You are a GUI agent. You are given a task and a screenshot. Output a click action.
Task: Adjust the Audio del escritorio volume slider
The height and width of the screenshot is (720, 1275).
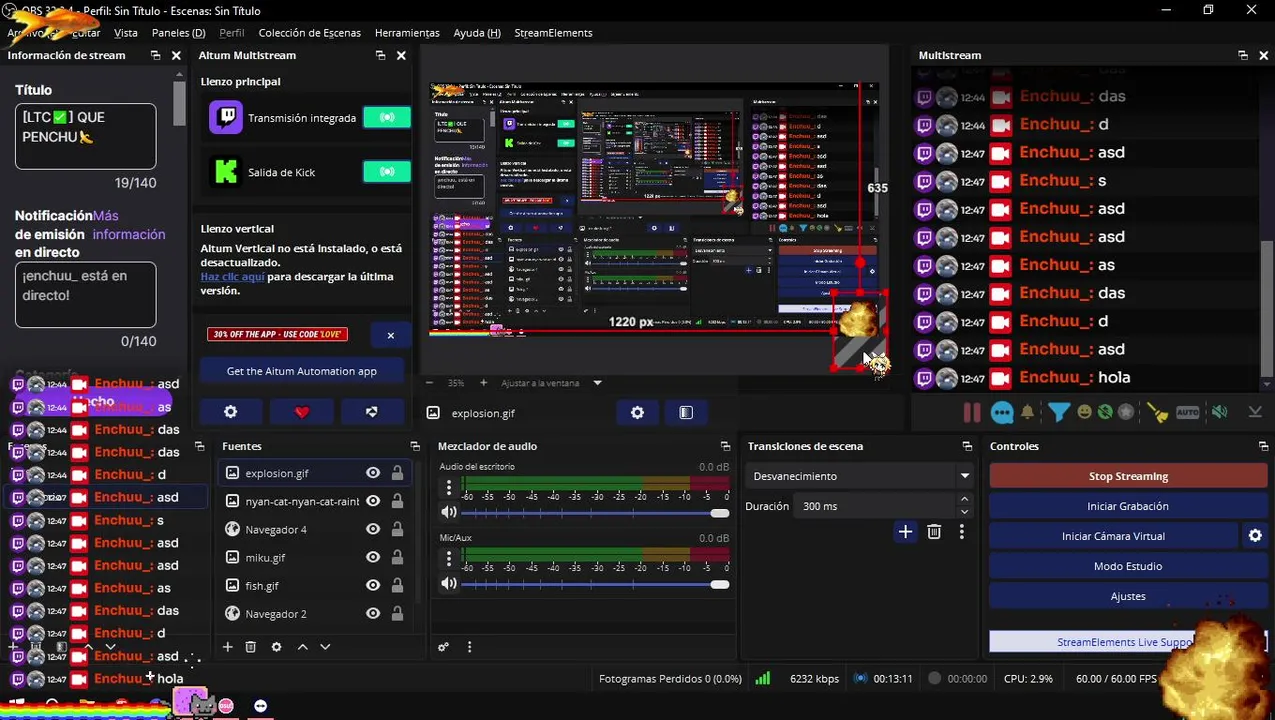tap(594, 513)
